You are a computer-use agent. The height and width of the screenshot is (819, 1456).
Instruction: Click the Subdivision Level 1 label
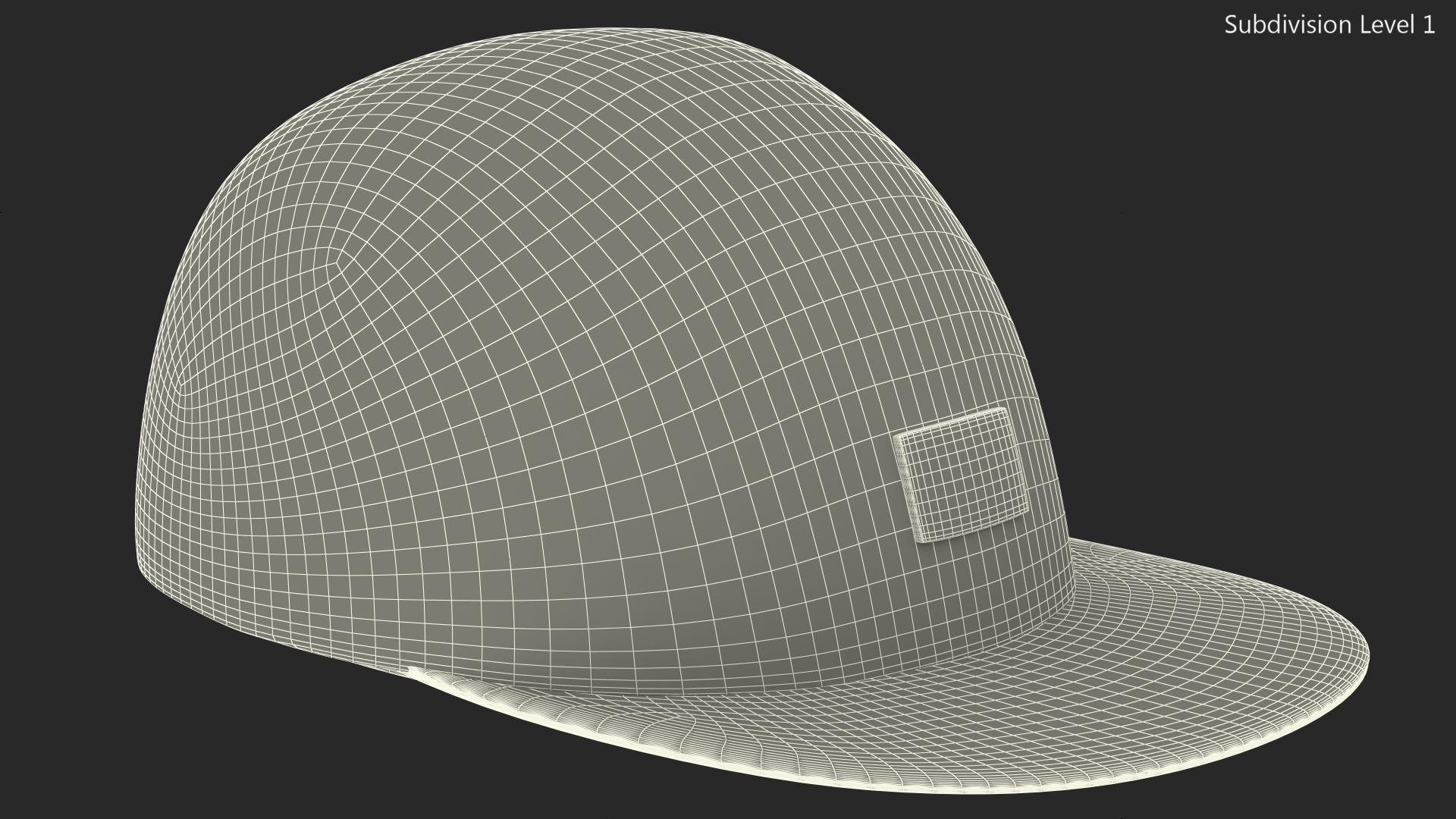click(x=1329, y=25)
